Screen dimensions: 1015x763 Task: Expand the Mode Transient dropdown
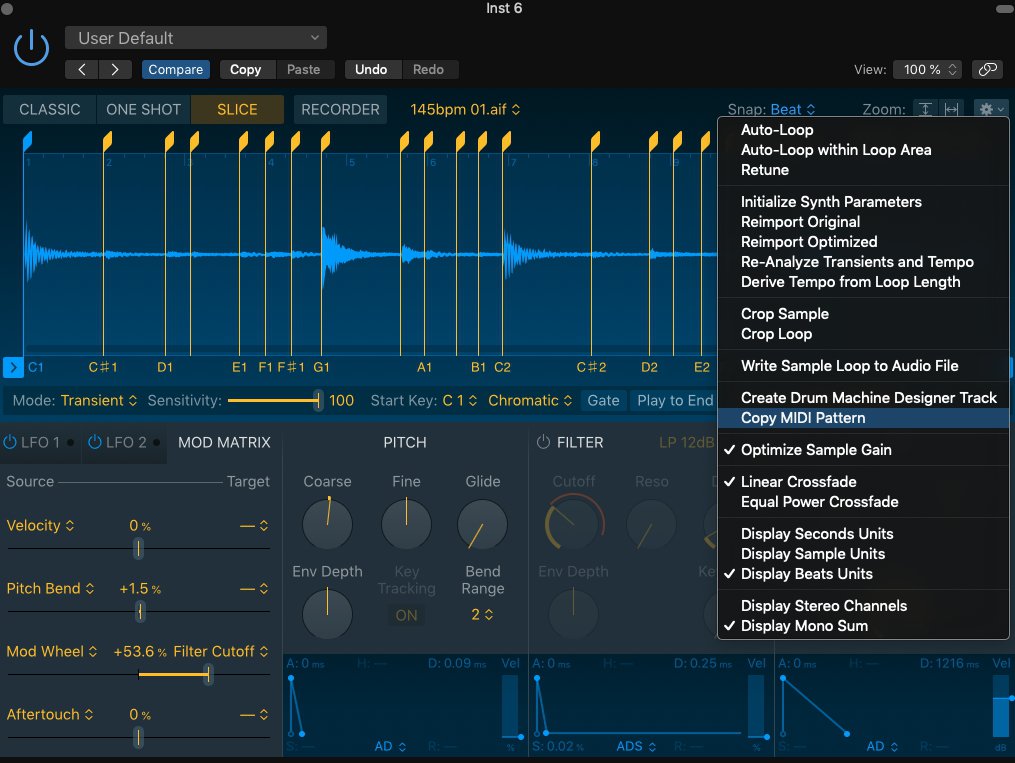coord(99,400)
